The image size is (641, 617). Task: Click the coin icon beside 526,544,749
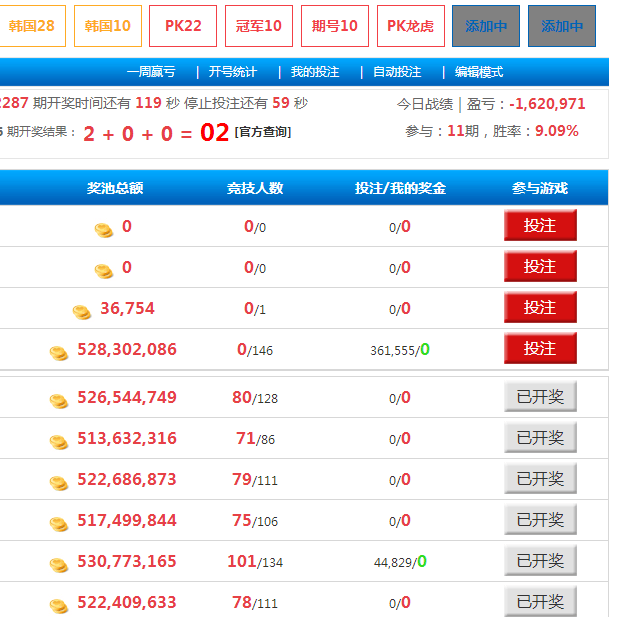pyautogui.click(x=59, y=401)
